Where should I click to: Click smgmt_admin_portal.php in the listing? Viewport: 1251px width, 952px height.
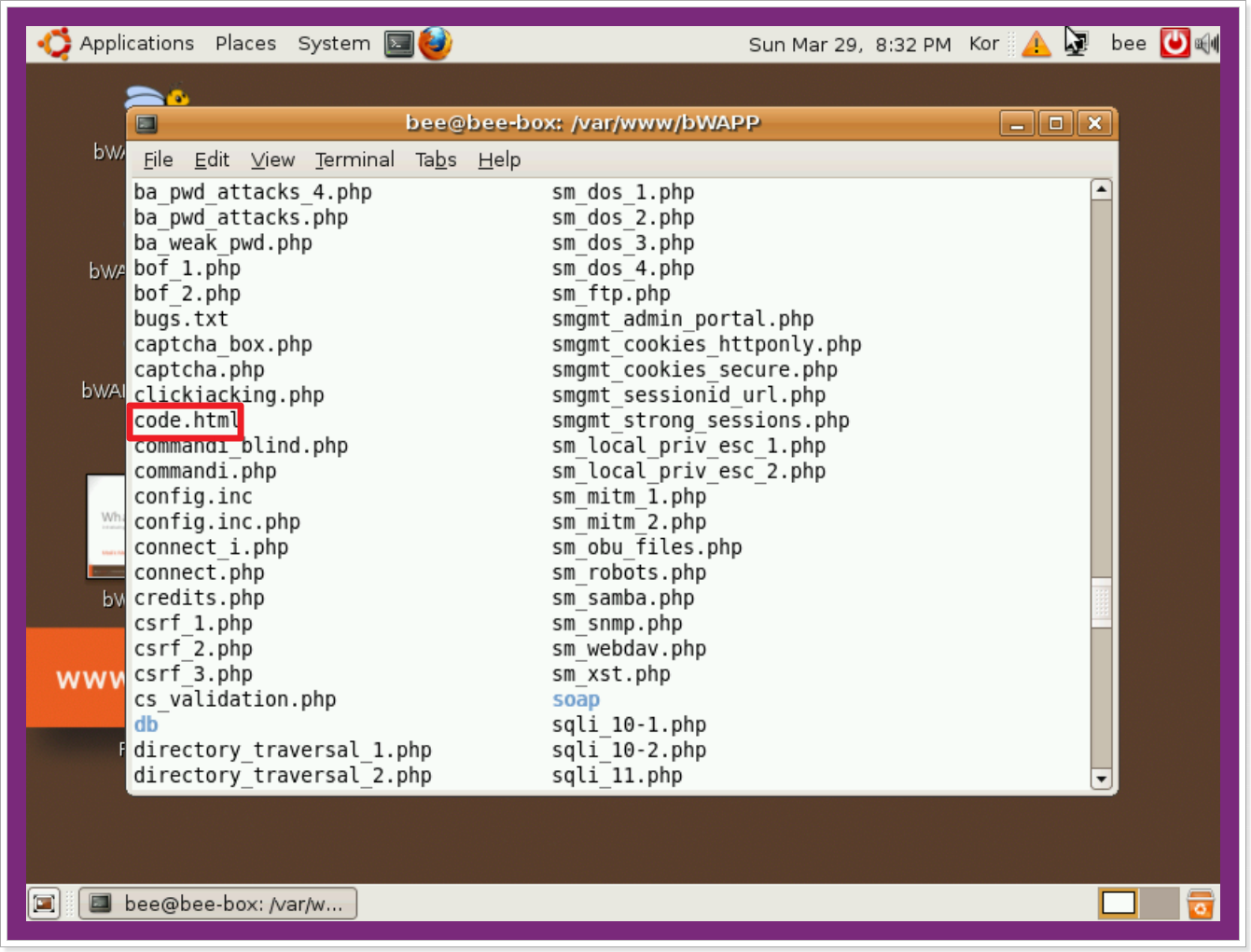(683, 319)
